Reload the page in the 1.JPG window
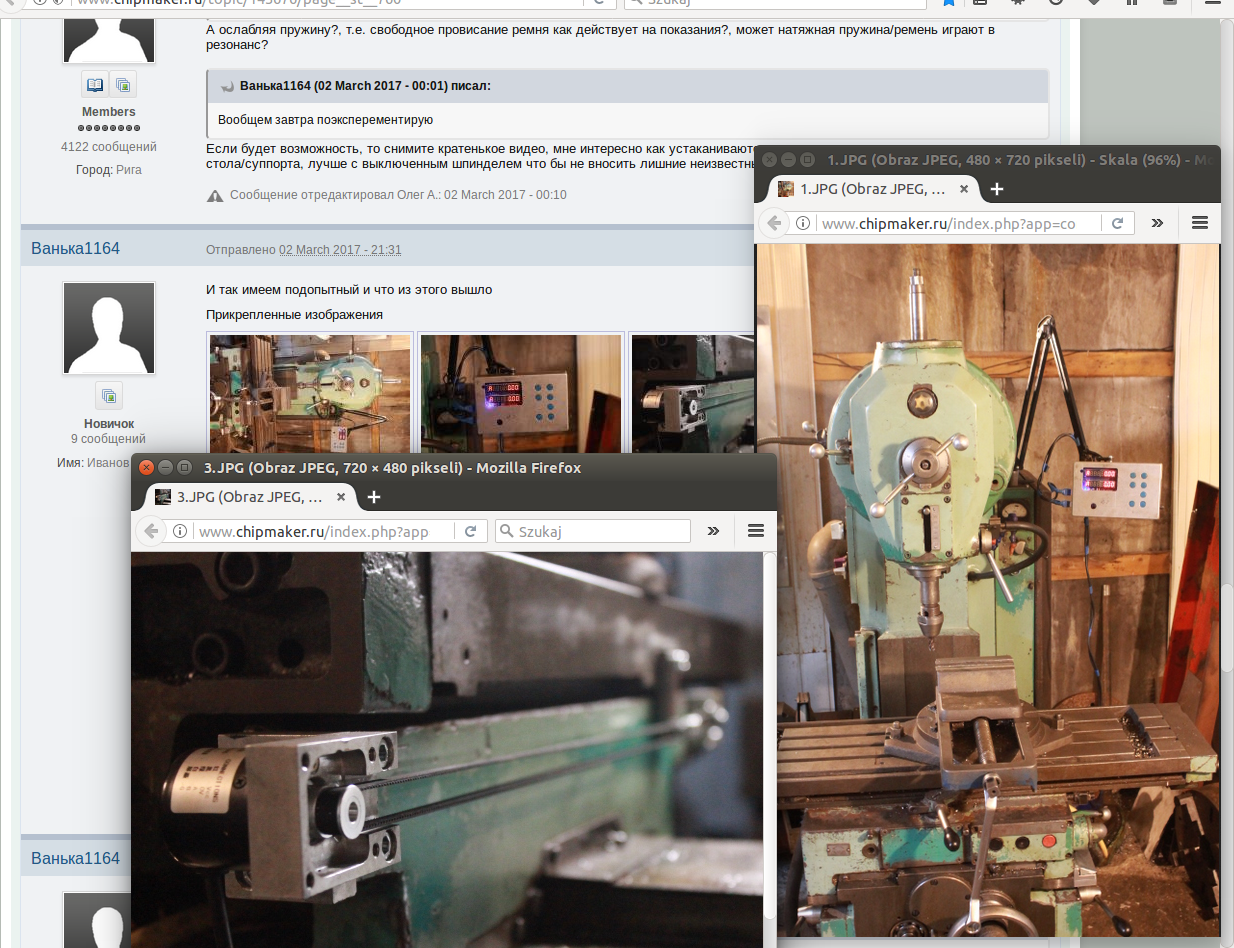 tap(1118, 223)
